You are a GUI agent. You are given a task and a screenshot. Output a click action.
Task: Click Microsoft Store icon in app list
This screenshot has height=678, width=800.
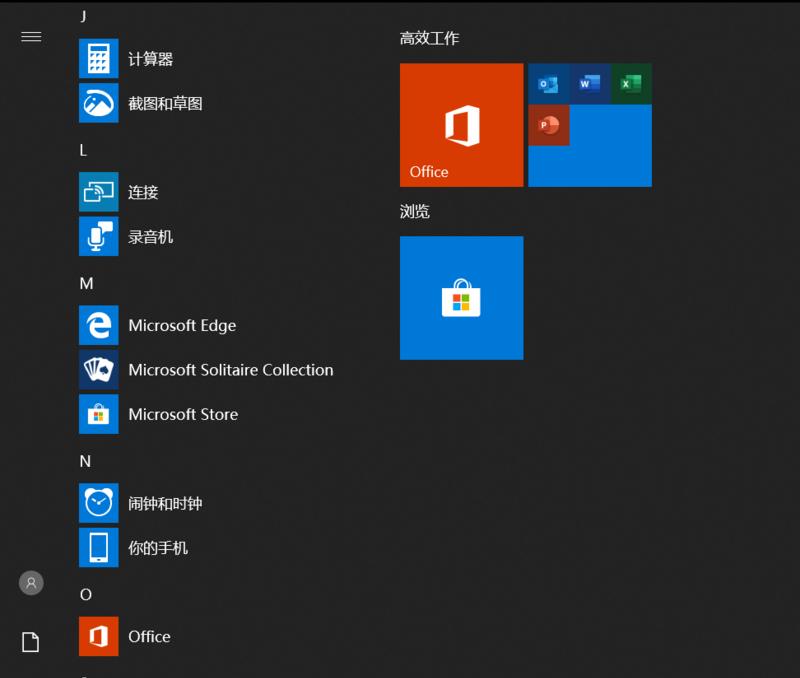click(x=98, y=414)
